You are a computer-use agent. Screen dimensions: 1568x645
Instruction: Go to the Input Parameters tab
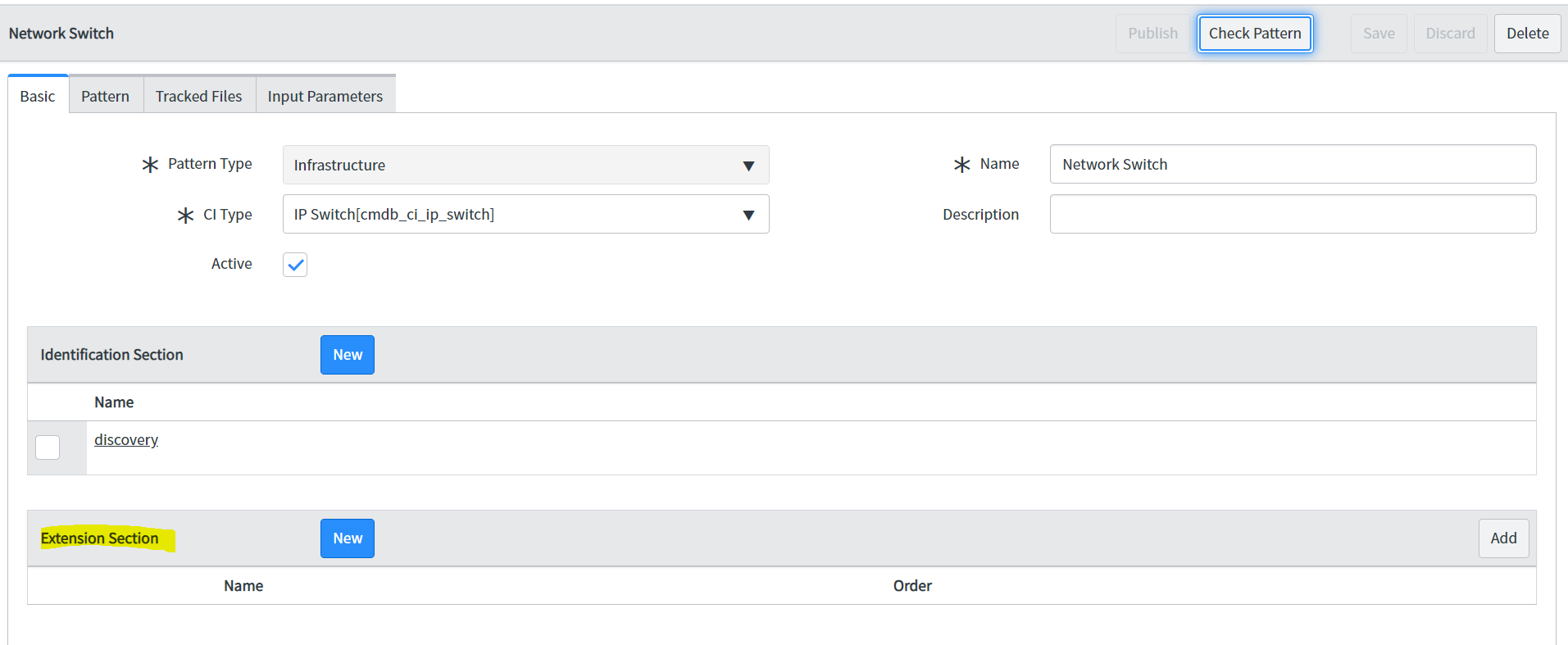(325, 96)
